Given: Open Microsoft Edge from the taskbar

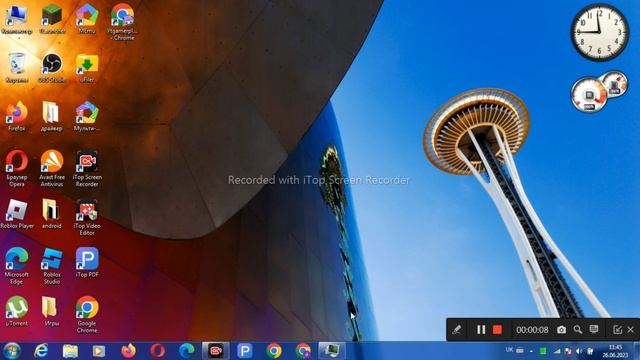Looking at the screenshot, I should point(187,351).
